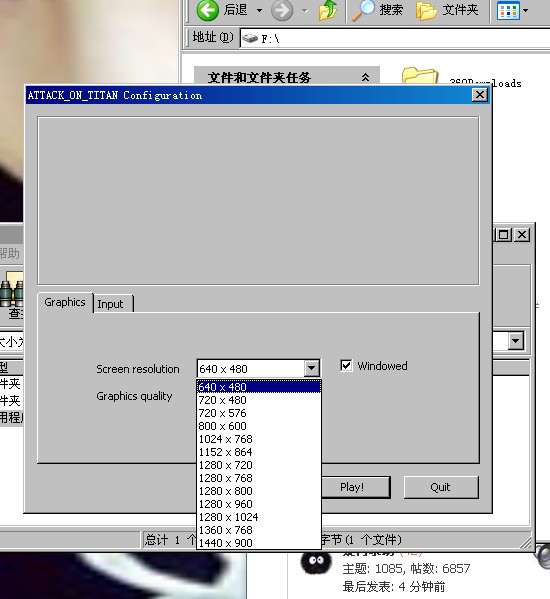
Task: Go back with the green 后退 arrow
Action: coord(207,10)
